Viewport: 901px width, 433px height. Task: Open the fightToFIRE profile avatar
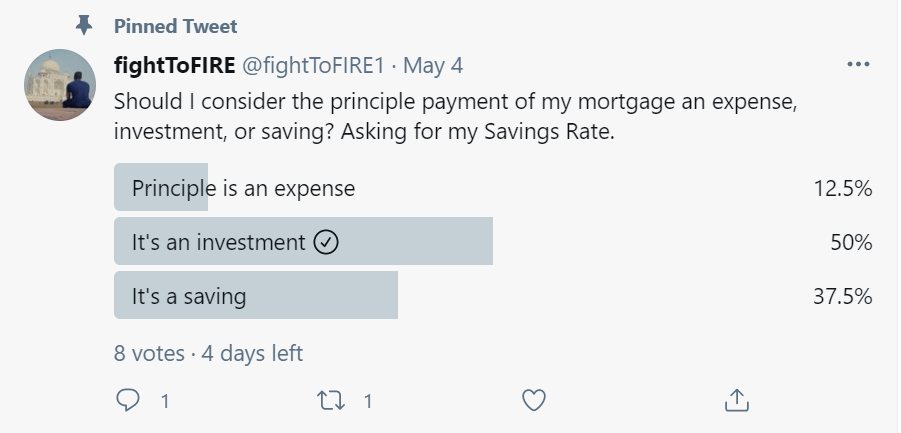tap(59, 85)
